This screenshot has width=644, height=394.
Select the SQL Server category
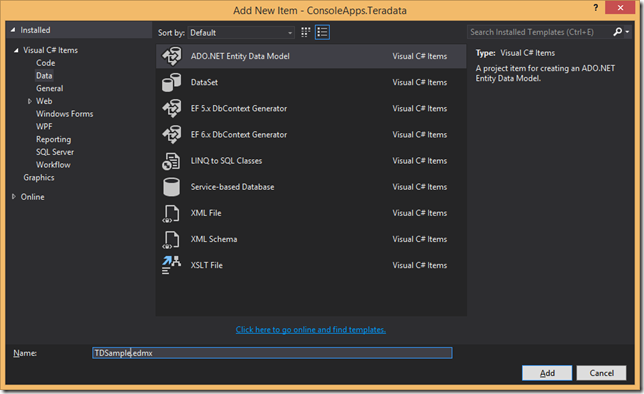coord(55,152)
